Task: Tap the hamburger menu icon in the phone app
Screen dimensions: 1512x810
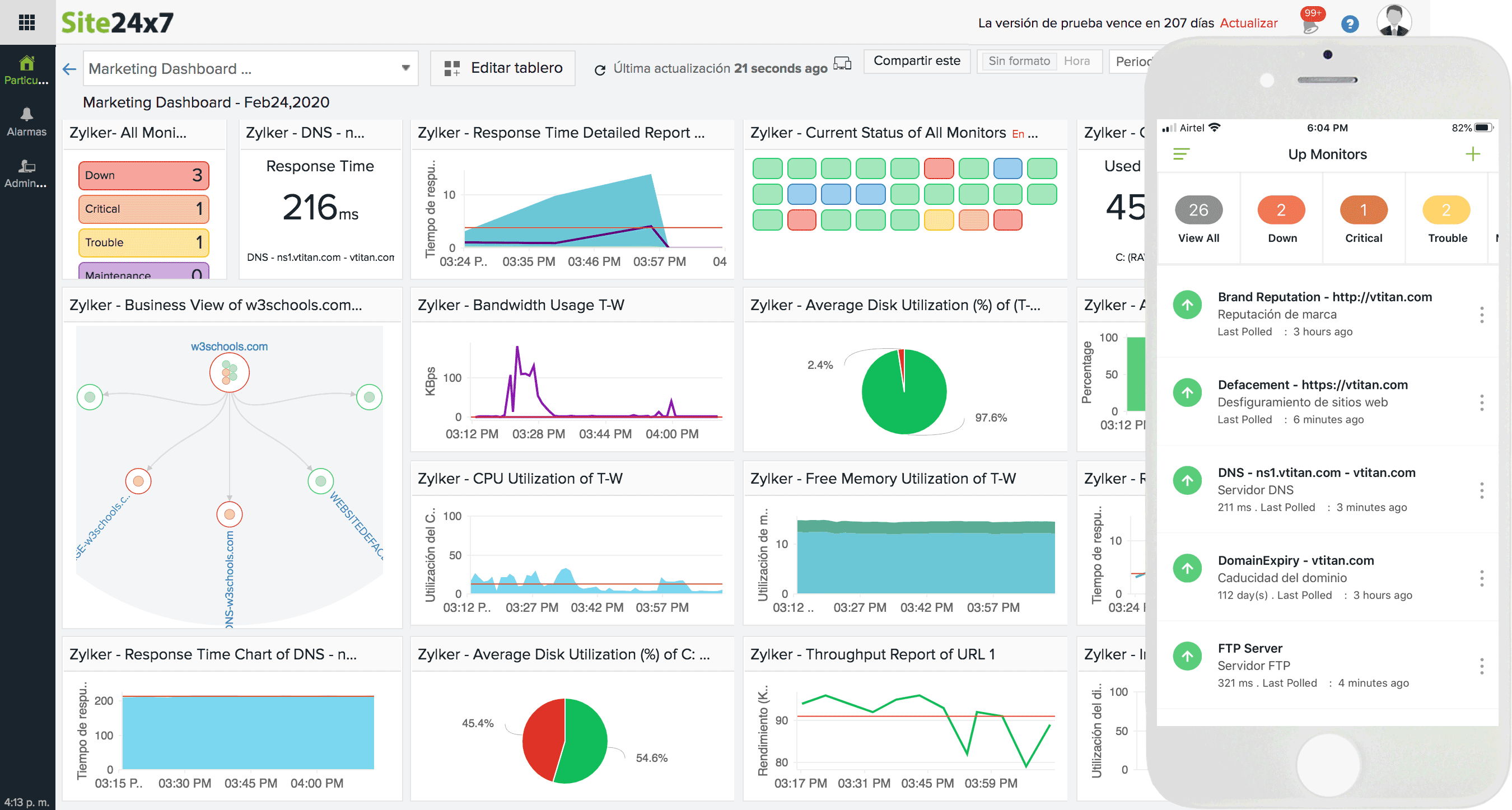Action: click(1181, 154)
